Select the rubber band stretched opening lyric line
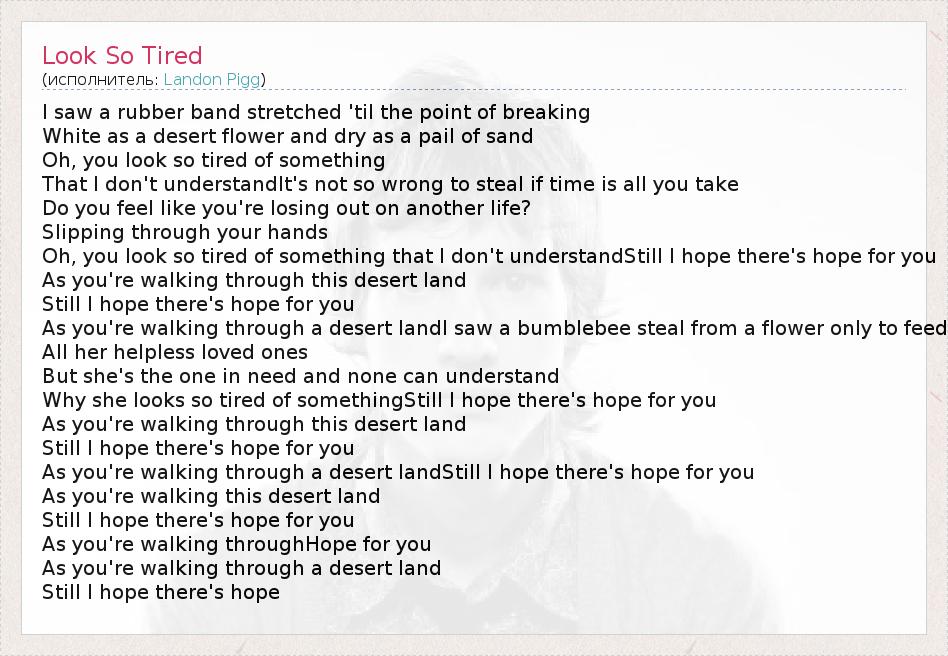The image size is (948, 656). pyautogui.click(x=316, y=112)
